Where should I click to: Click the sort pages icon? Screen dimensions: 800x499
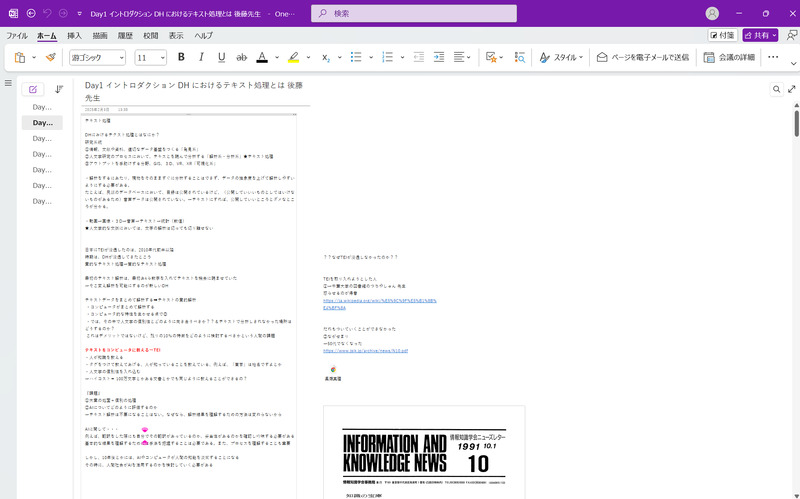point(59,89)
